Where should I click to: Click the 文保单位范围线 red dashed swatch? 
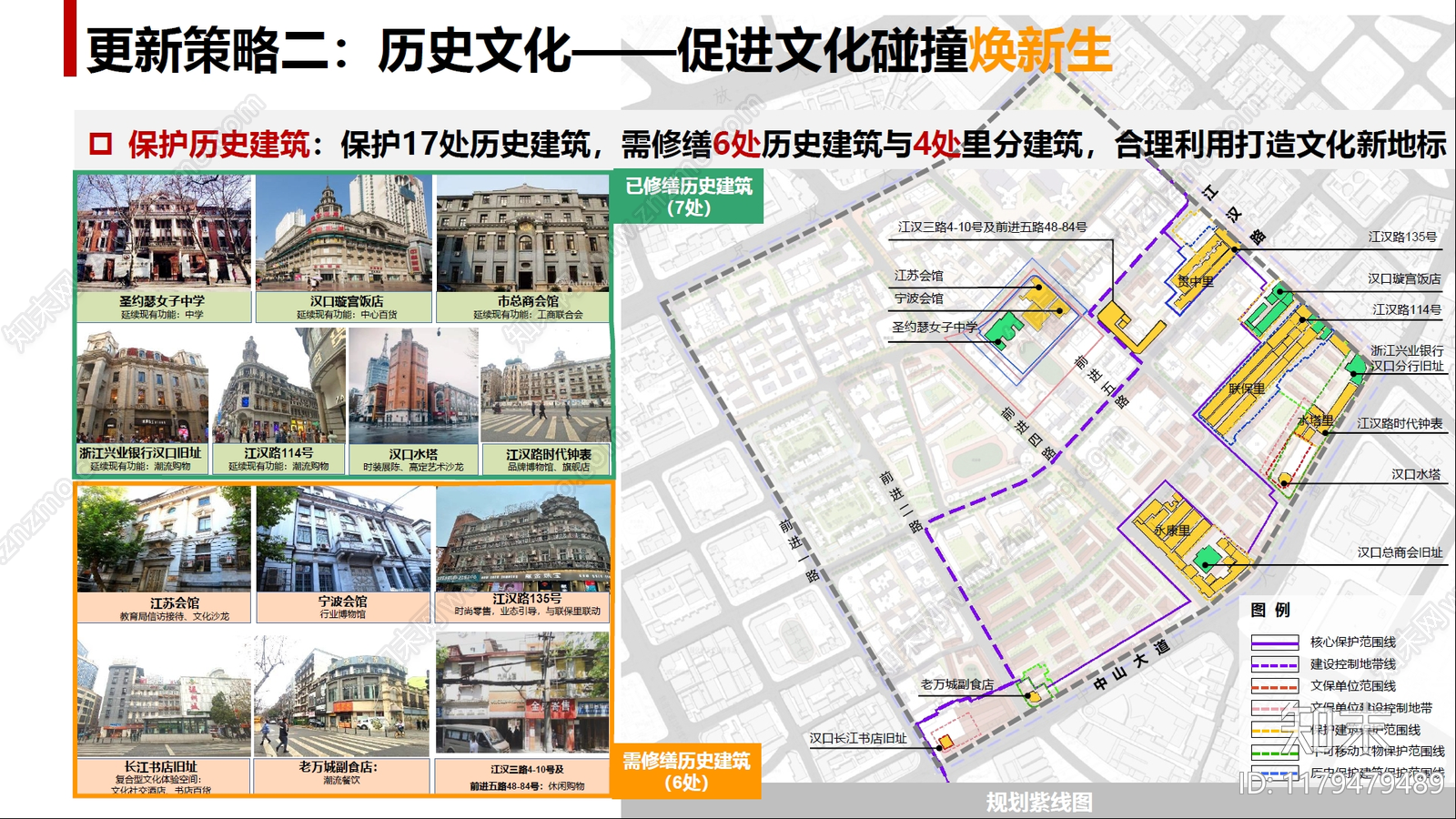1274,686
